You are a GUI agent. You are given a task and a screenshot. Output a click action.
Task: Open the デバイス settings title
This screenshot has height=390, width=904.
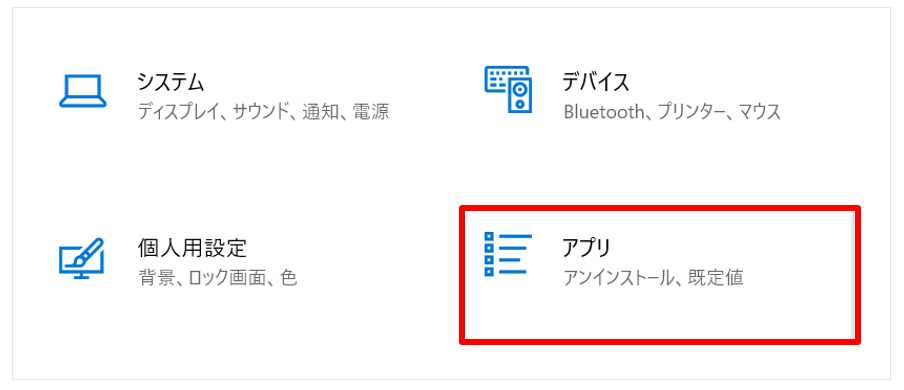(596, 82)
